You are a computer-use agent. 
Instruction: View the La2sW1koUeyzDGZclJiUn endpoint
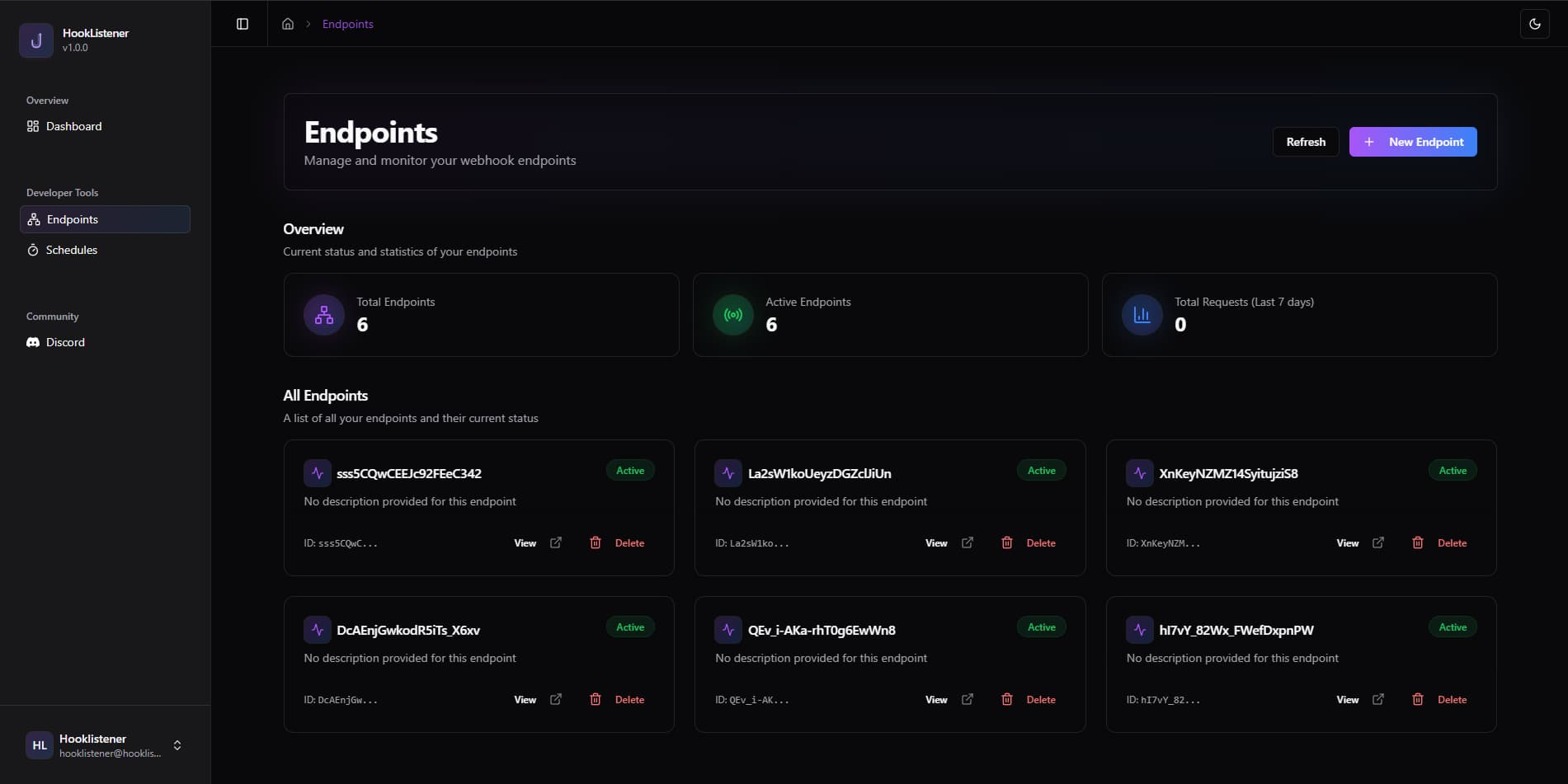936,543
